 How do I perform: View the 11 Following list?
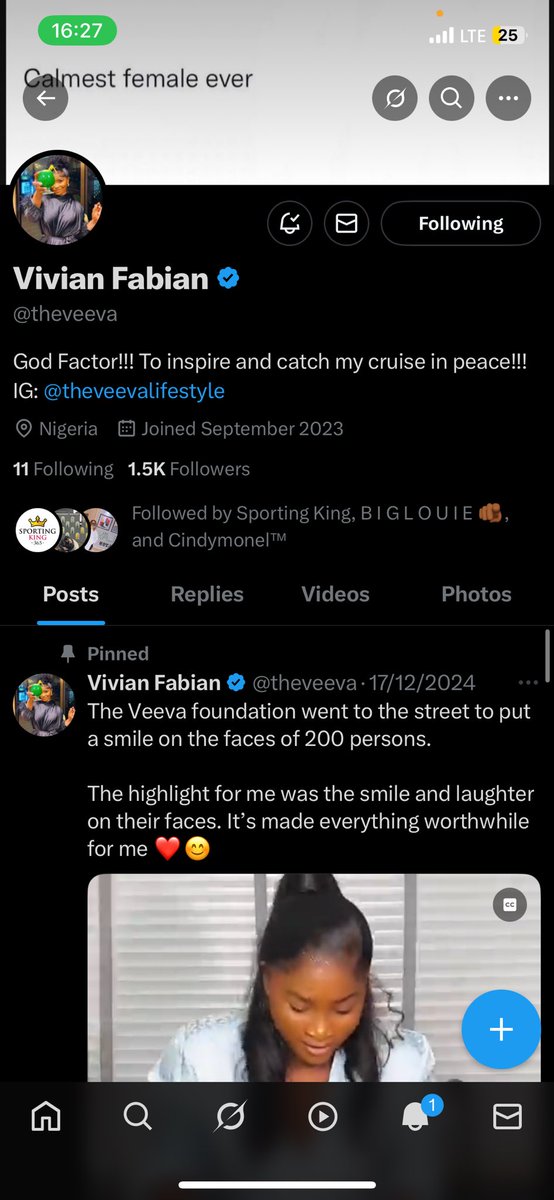pyautogui.click(x=63, y=469)
